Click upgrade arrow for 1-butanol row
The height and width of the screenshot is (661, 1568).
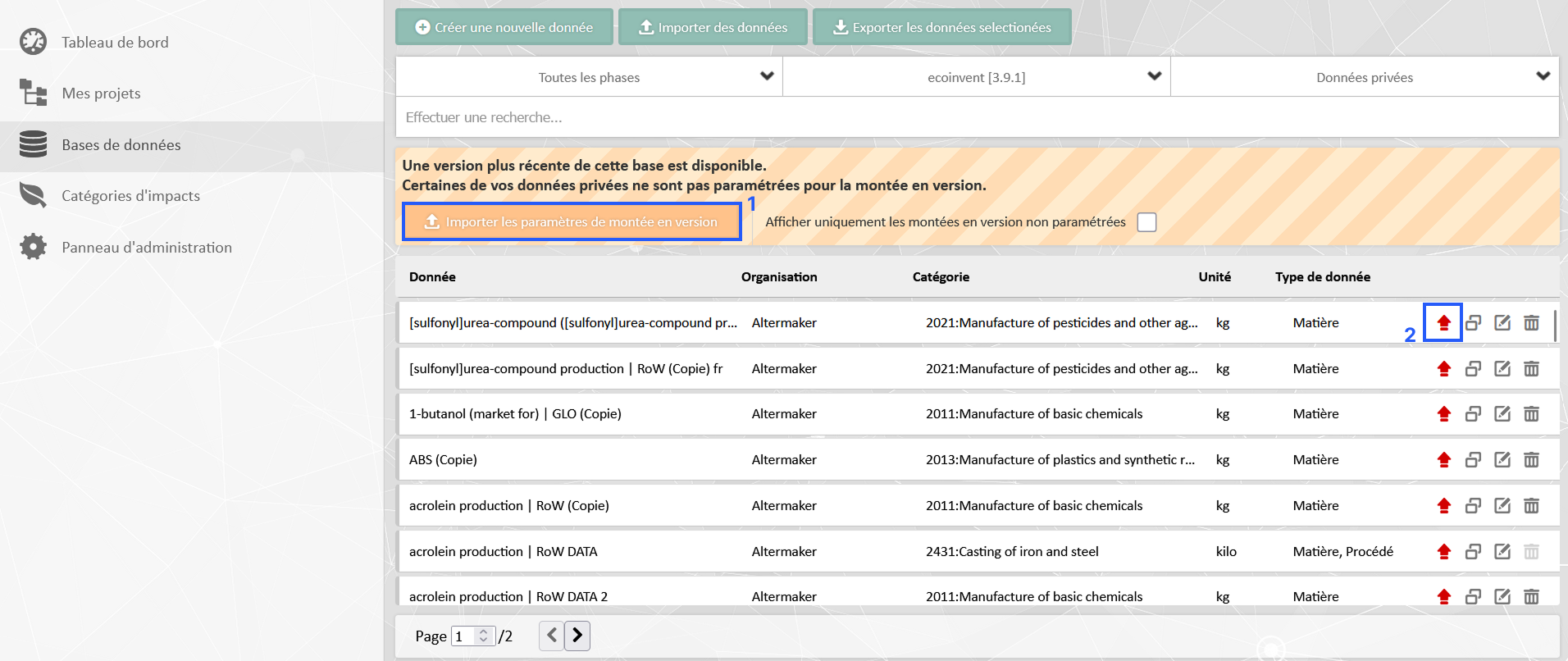pyautogui.click(x=1444, y=413)
